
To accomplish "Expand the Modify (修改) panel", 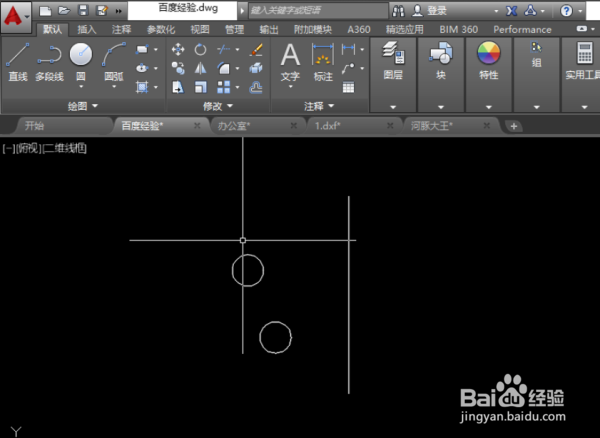I will 218,106.
